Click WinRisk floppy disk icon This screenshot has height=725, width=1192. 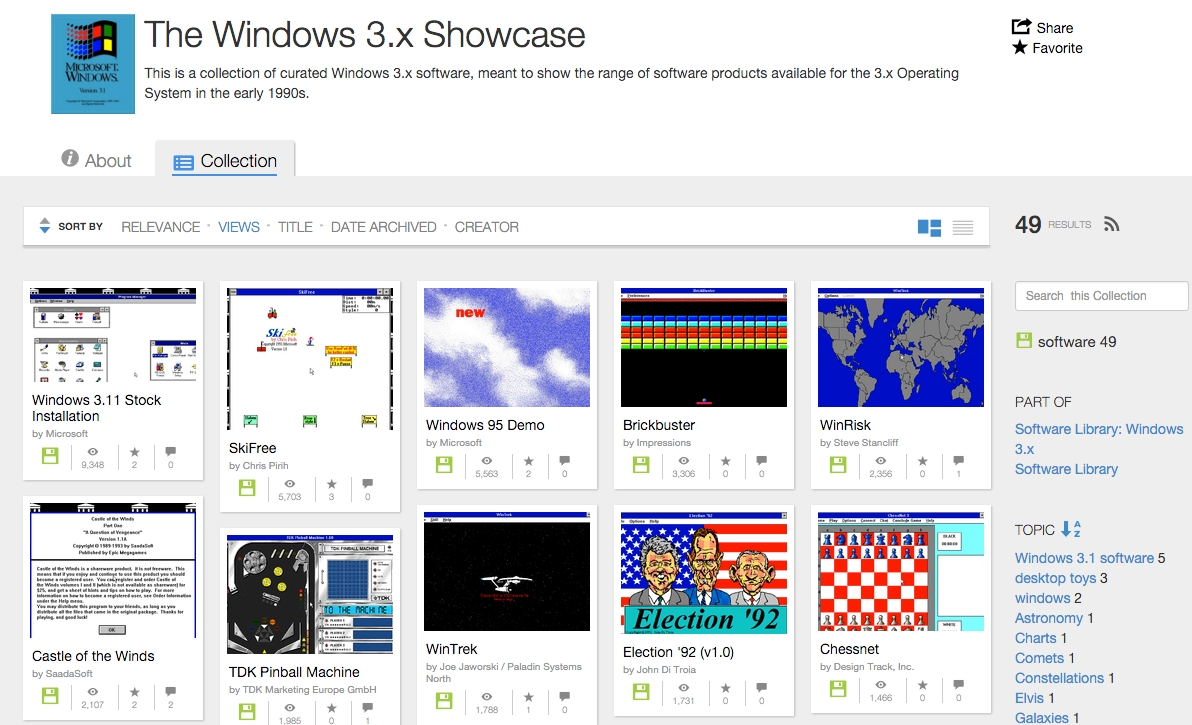(x=838, y=465)
